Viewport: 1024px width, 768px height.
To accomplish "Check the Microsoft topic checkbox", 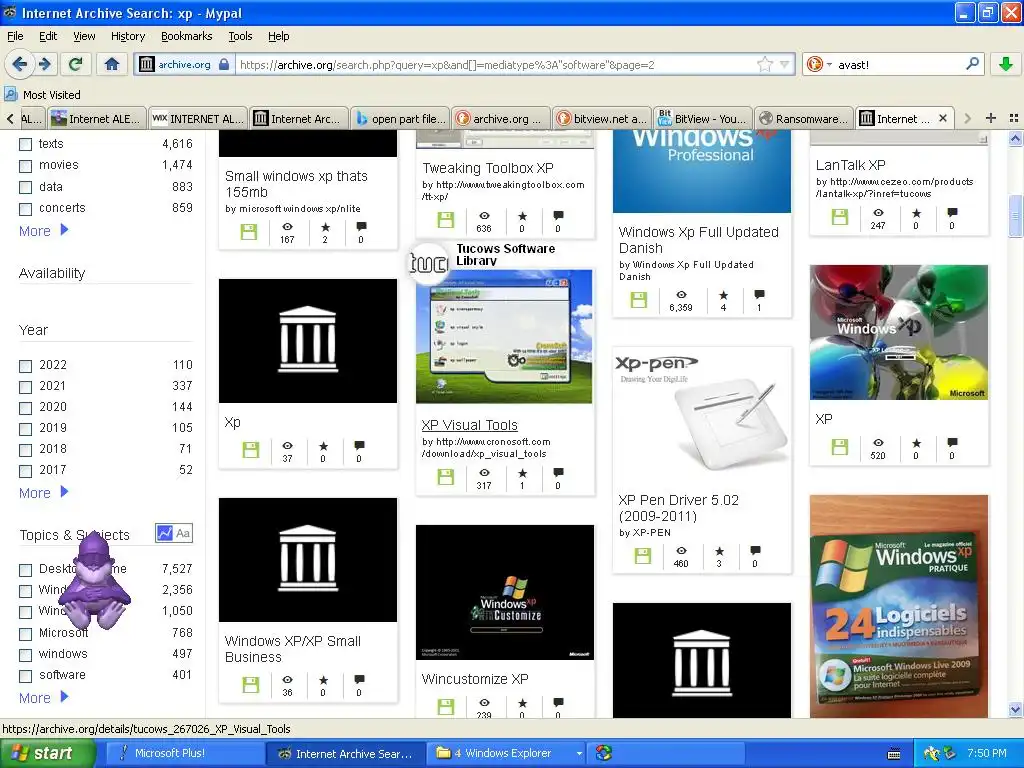I will (25, 633).
